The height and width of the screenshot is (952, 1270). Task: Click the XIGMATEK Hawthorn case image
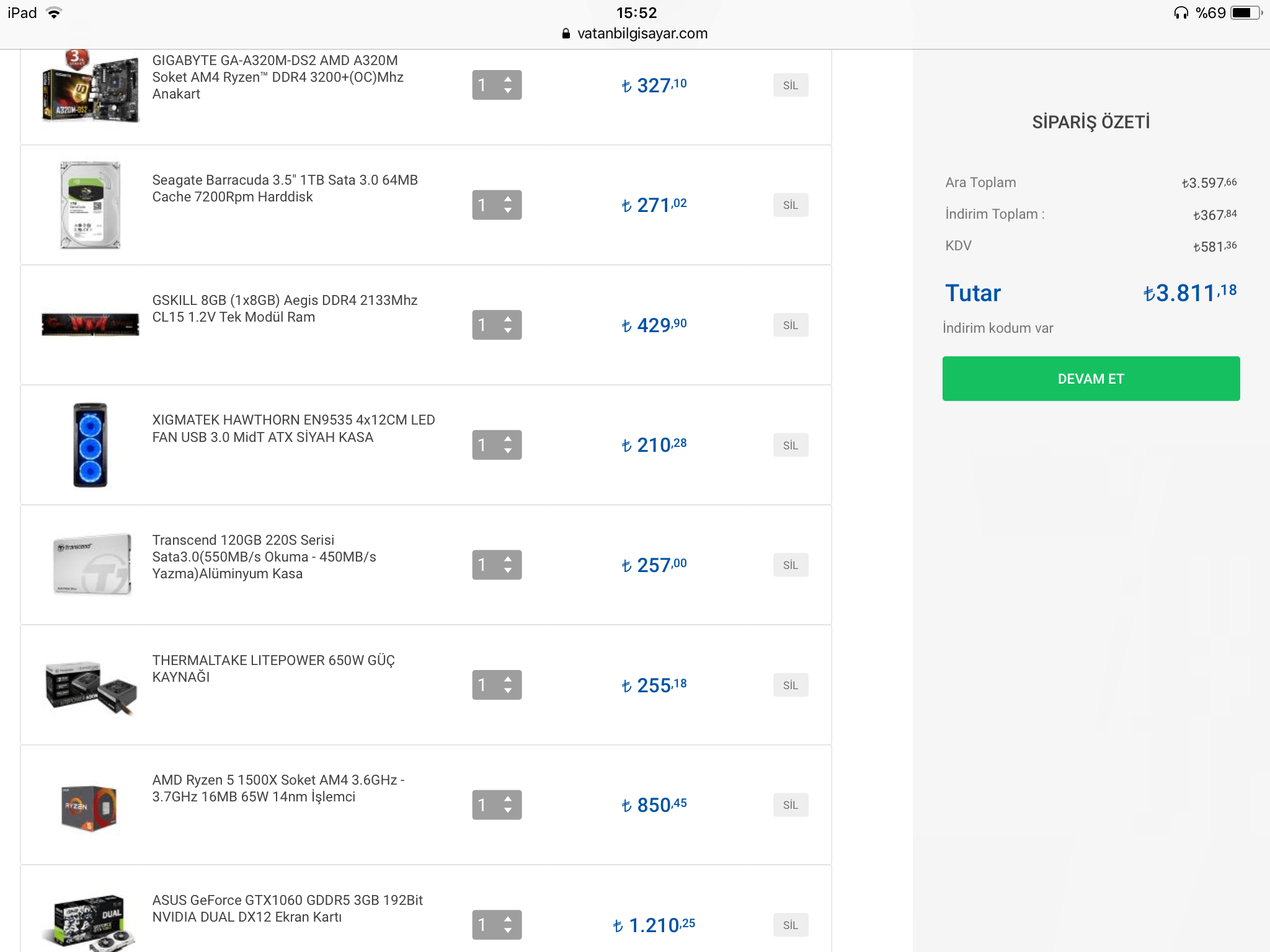point(91,445)
